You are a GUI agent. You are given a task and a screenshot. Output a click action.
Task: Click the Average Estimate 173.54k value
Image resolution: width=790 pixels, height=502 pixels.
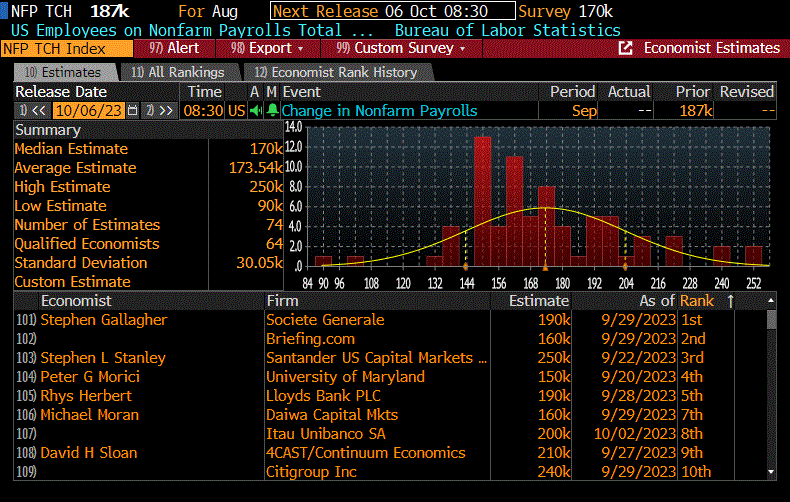click(256, 168)
